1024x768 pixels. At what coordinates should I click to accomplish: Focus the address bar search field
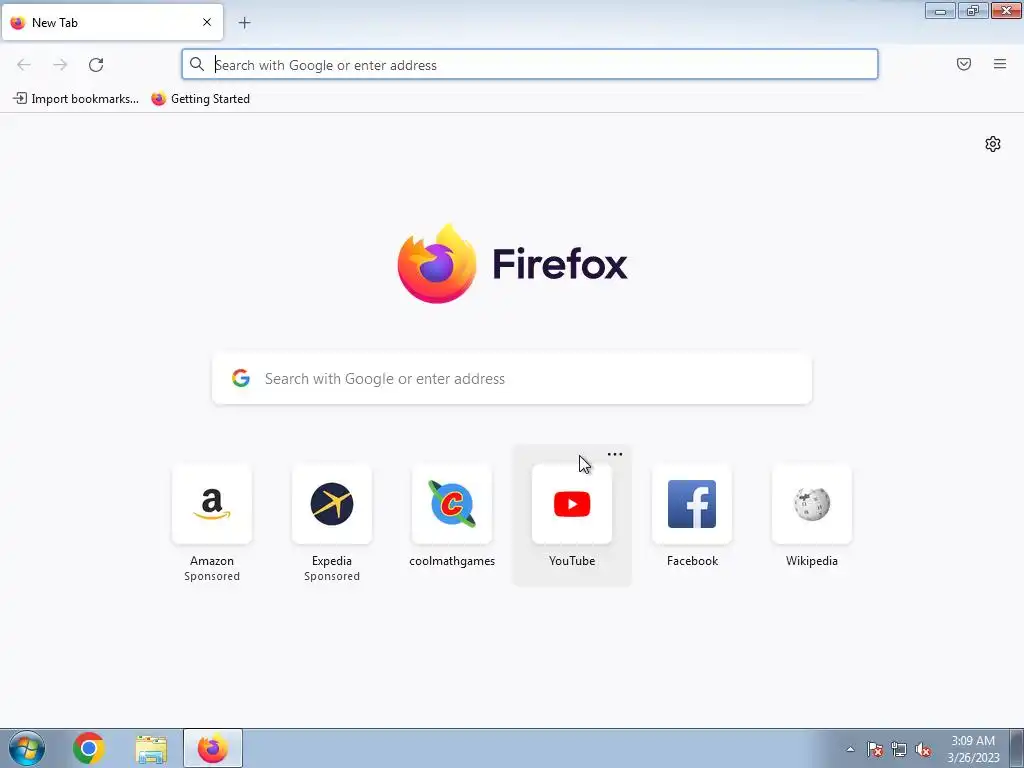coord(530,65)
